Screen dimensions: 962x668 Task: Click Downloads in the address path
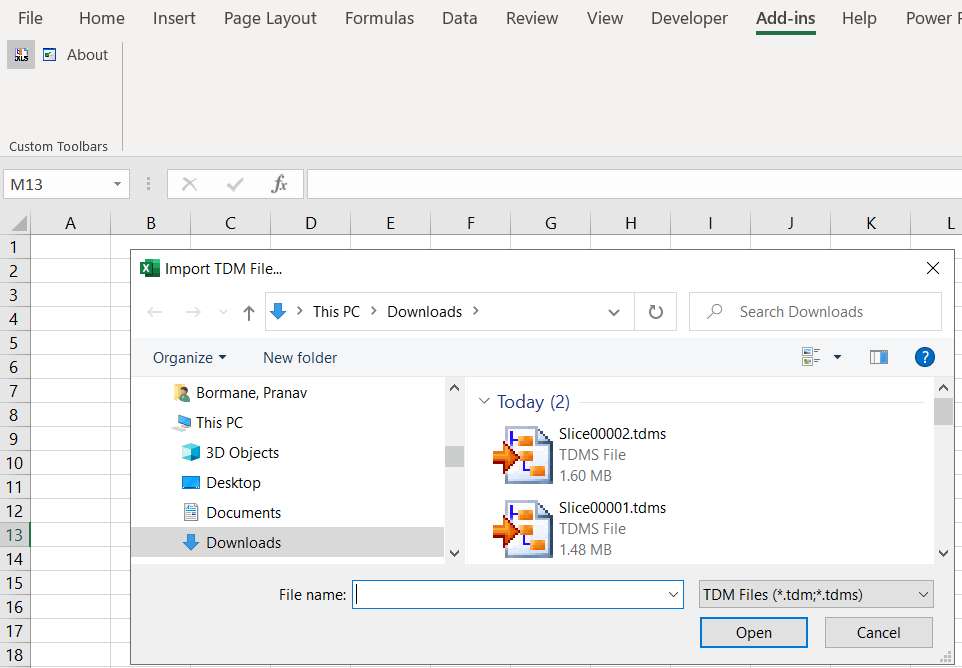click(425, 312)
